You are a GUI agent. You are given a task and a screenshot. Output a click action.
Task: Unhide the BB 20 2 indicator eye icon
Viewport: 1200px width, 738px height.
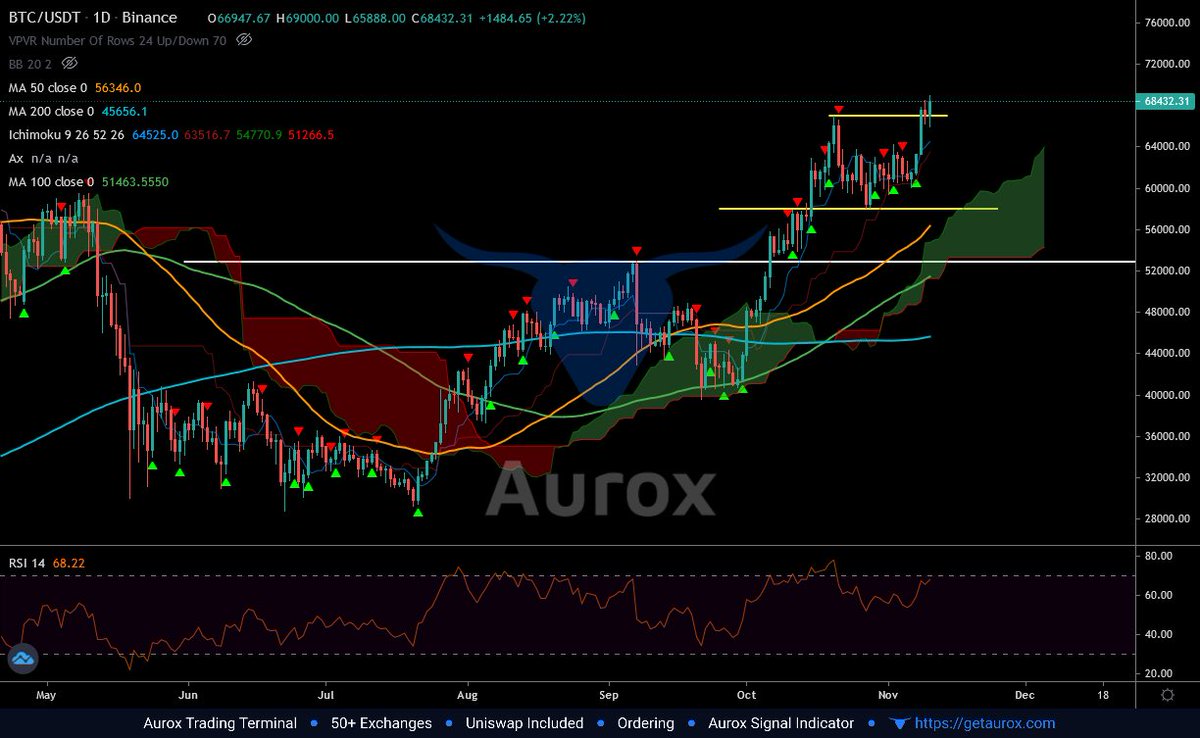[70, 63]
